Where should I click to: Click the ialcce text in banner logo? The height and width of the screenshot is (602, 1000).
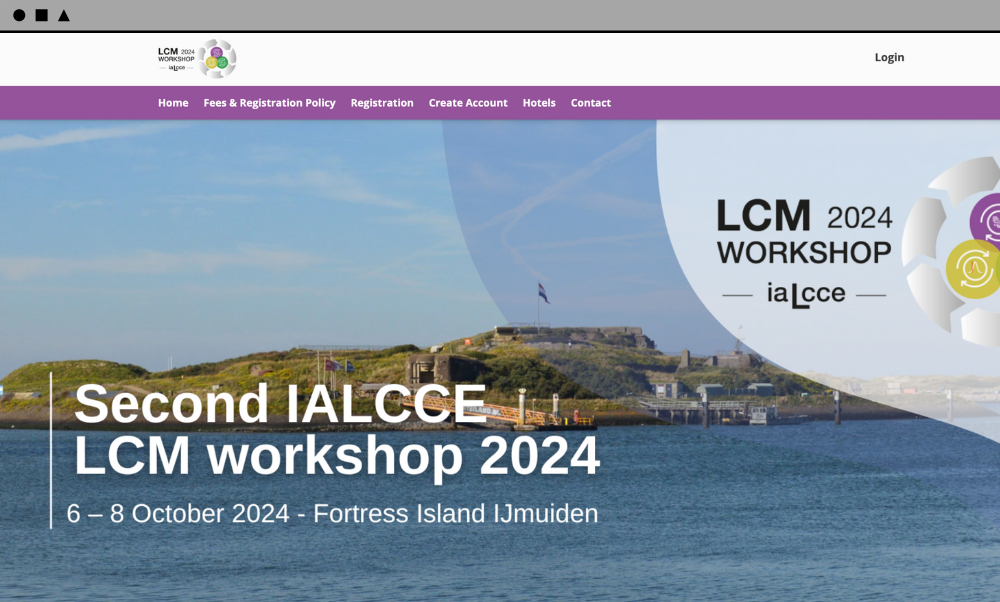[805, 295]
